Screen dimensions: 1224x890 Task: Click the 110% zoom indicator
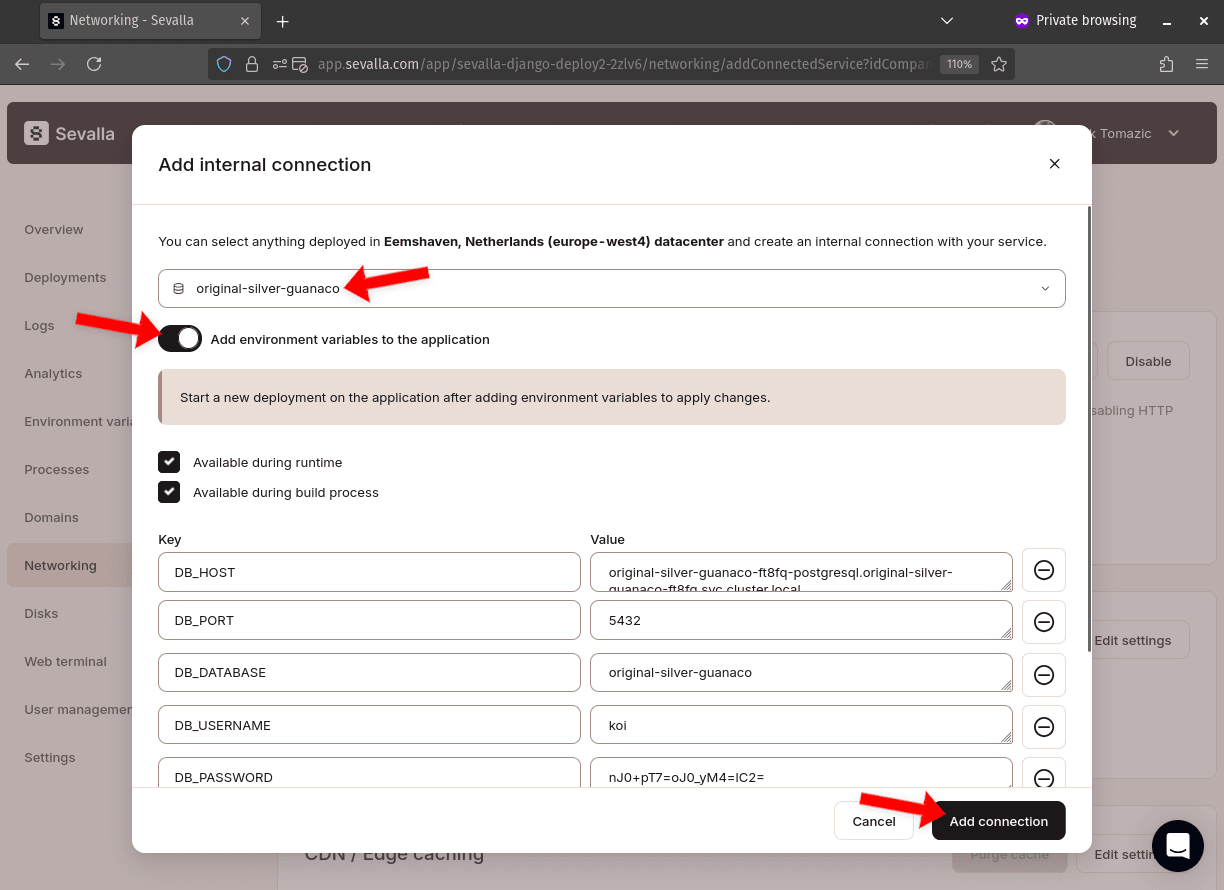coord(958,63)
